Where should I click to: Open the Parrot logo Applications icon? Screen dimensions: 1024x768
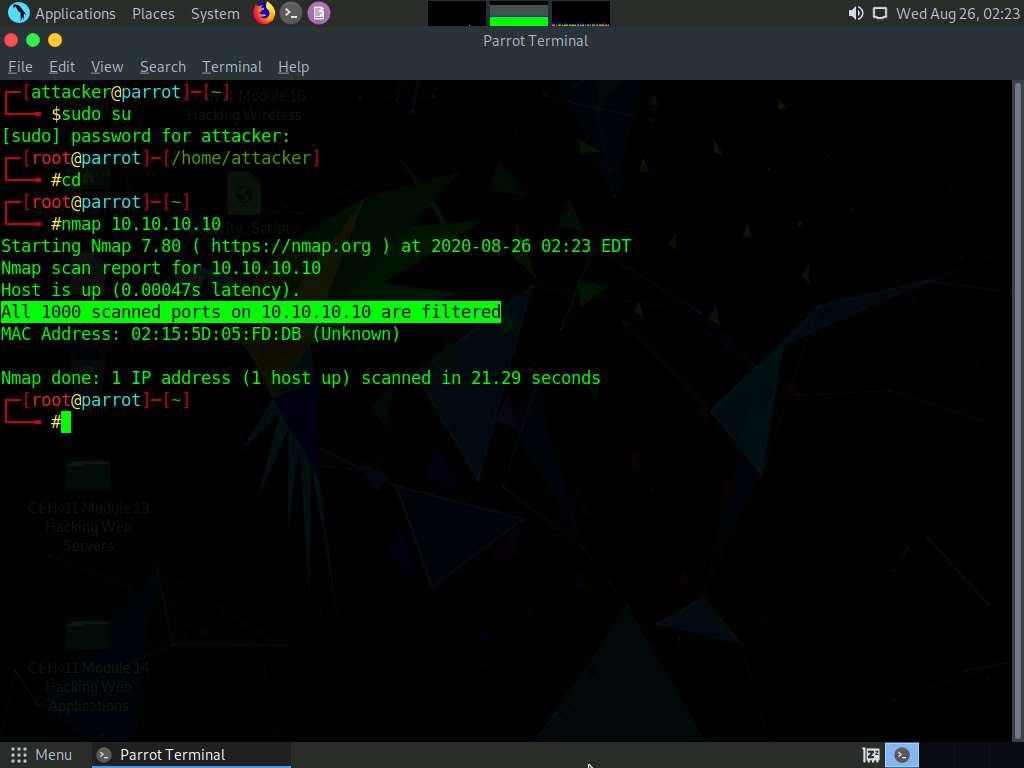(18, 12)
